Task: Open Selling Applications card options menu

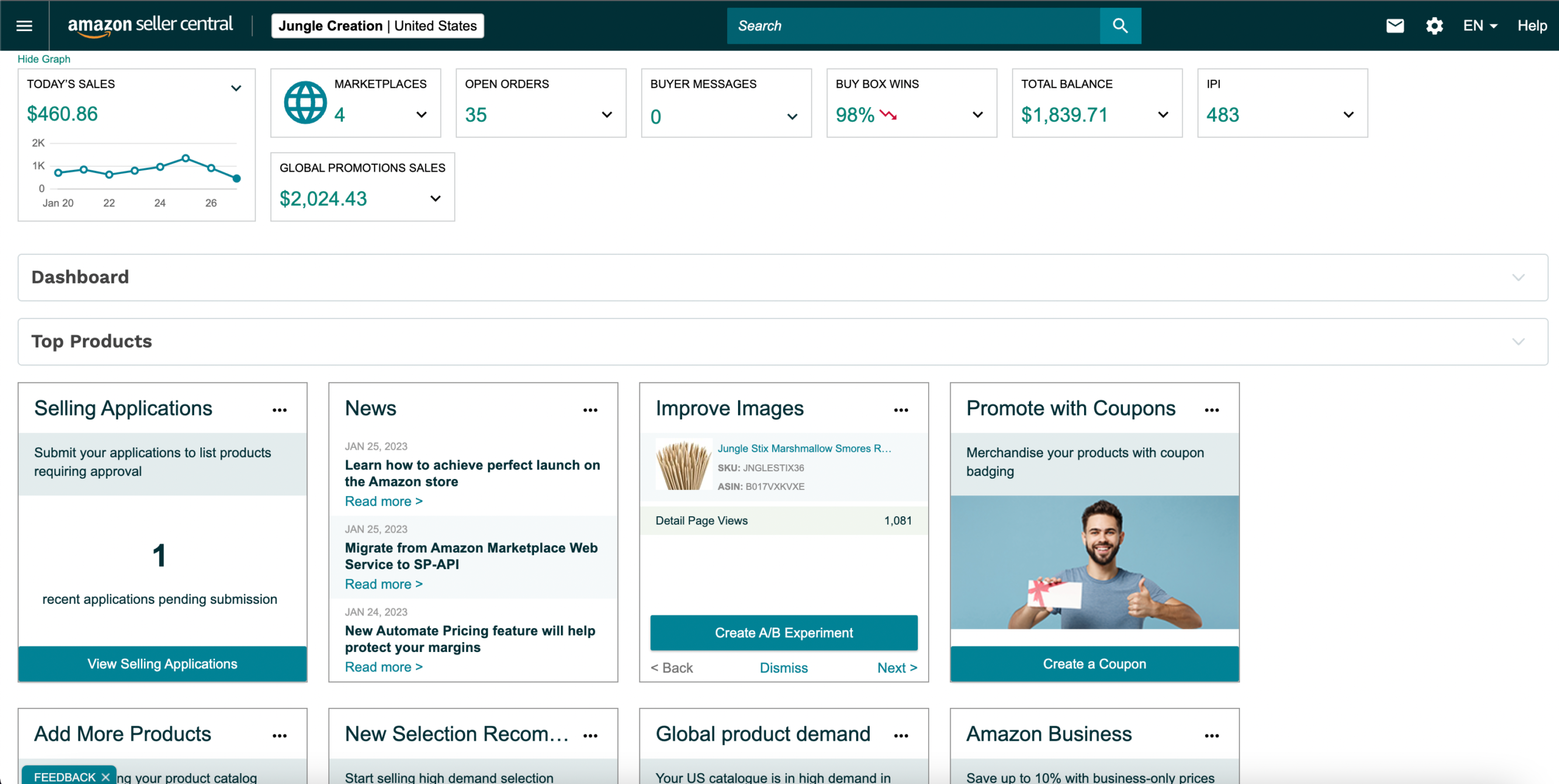Action: pyautogui.click(x=280, y=410)
